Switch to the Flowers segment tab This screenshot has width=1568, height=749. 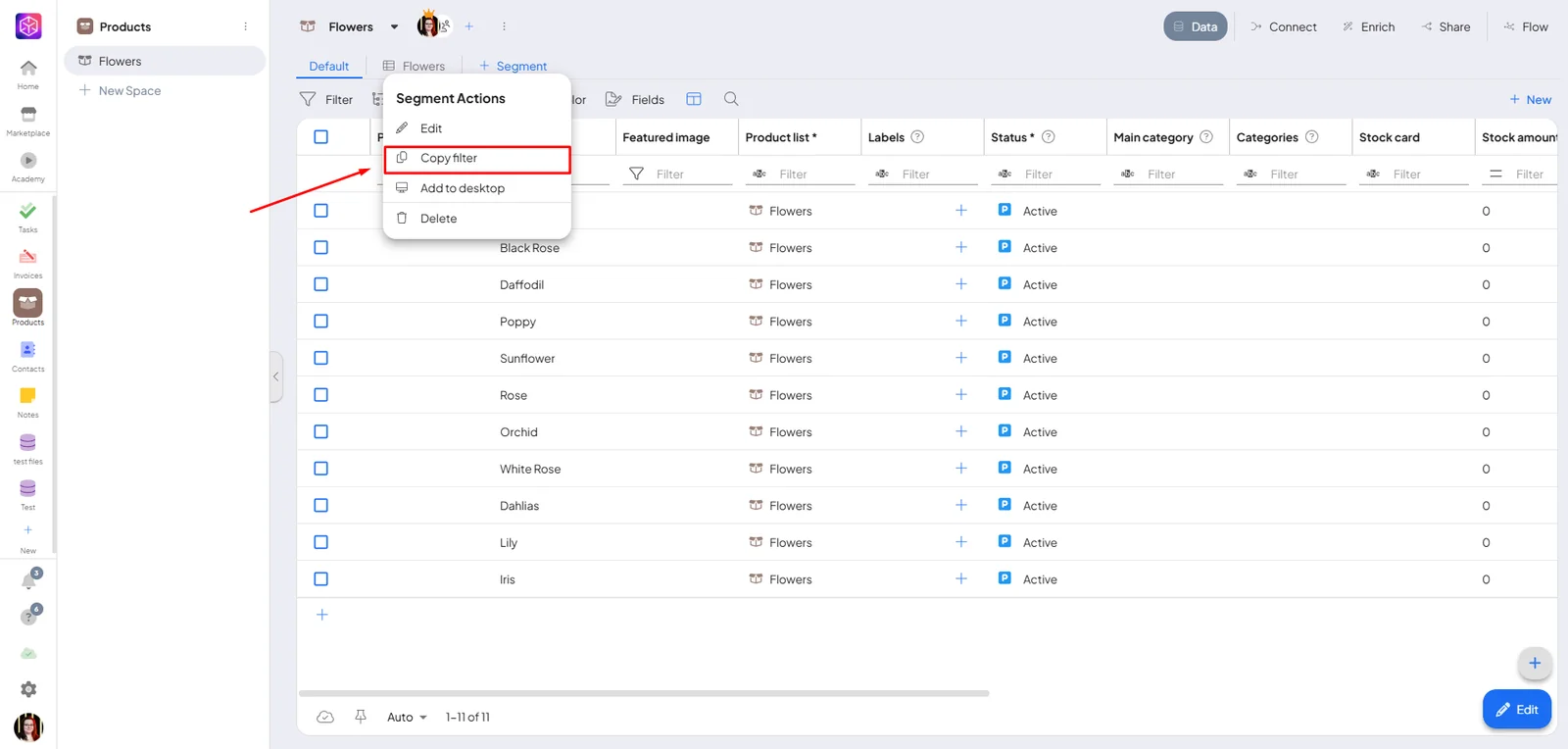click(414, 66)
